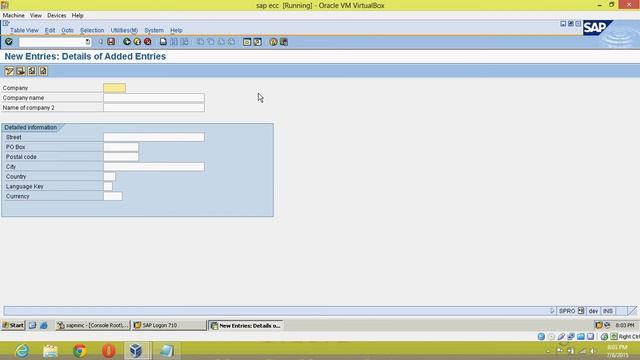Open the VirtualBox Machine menu
The image size is (640, 360).
(x=13, y=15)
